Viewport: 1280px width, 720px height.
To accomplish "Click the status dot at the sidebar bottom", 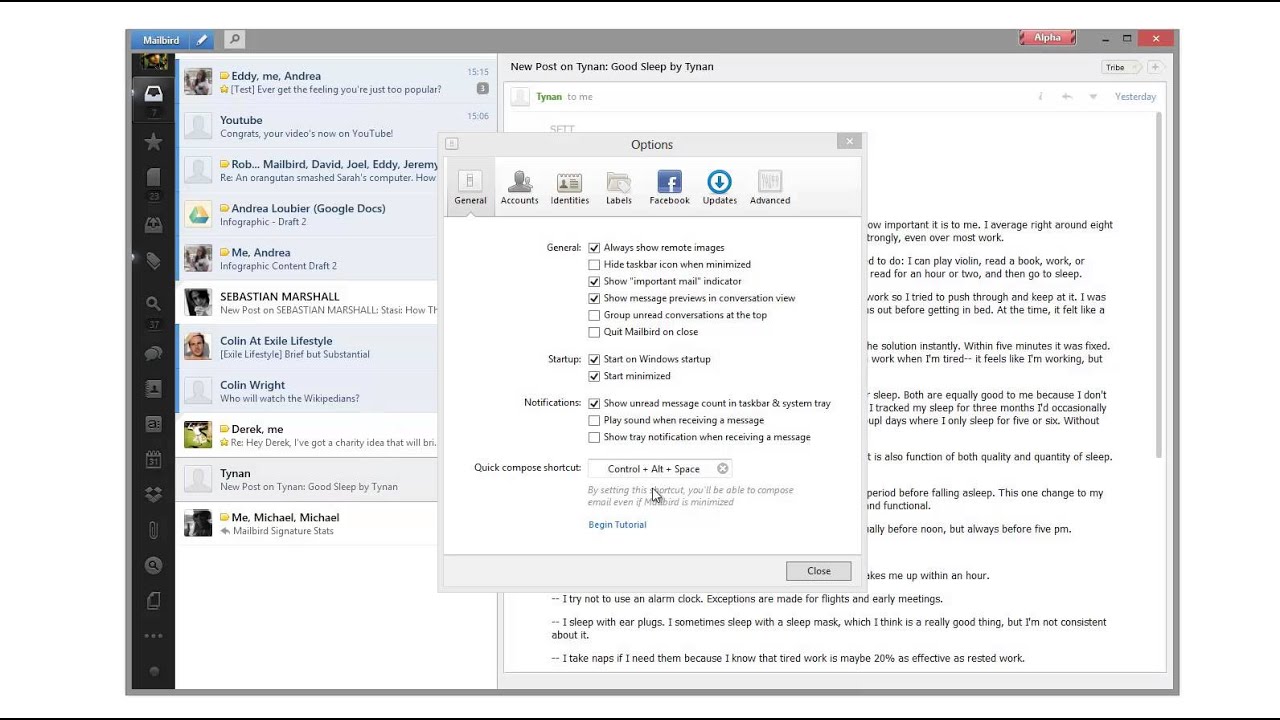I will coord(153,672).
